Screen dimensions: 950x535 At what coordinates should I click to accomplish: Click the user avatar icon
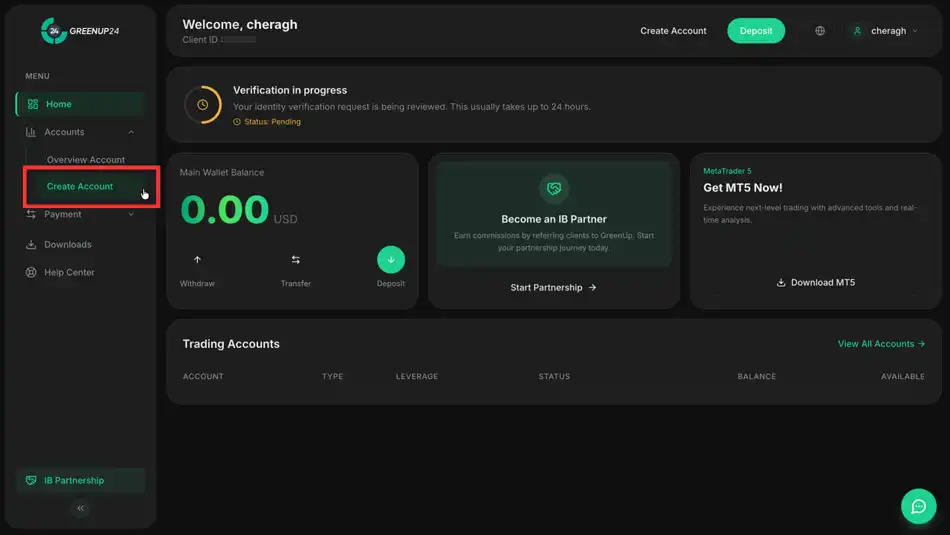tap(857, 31)
